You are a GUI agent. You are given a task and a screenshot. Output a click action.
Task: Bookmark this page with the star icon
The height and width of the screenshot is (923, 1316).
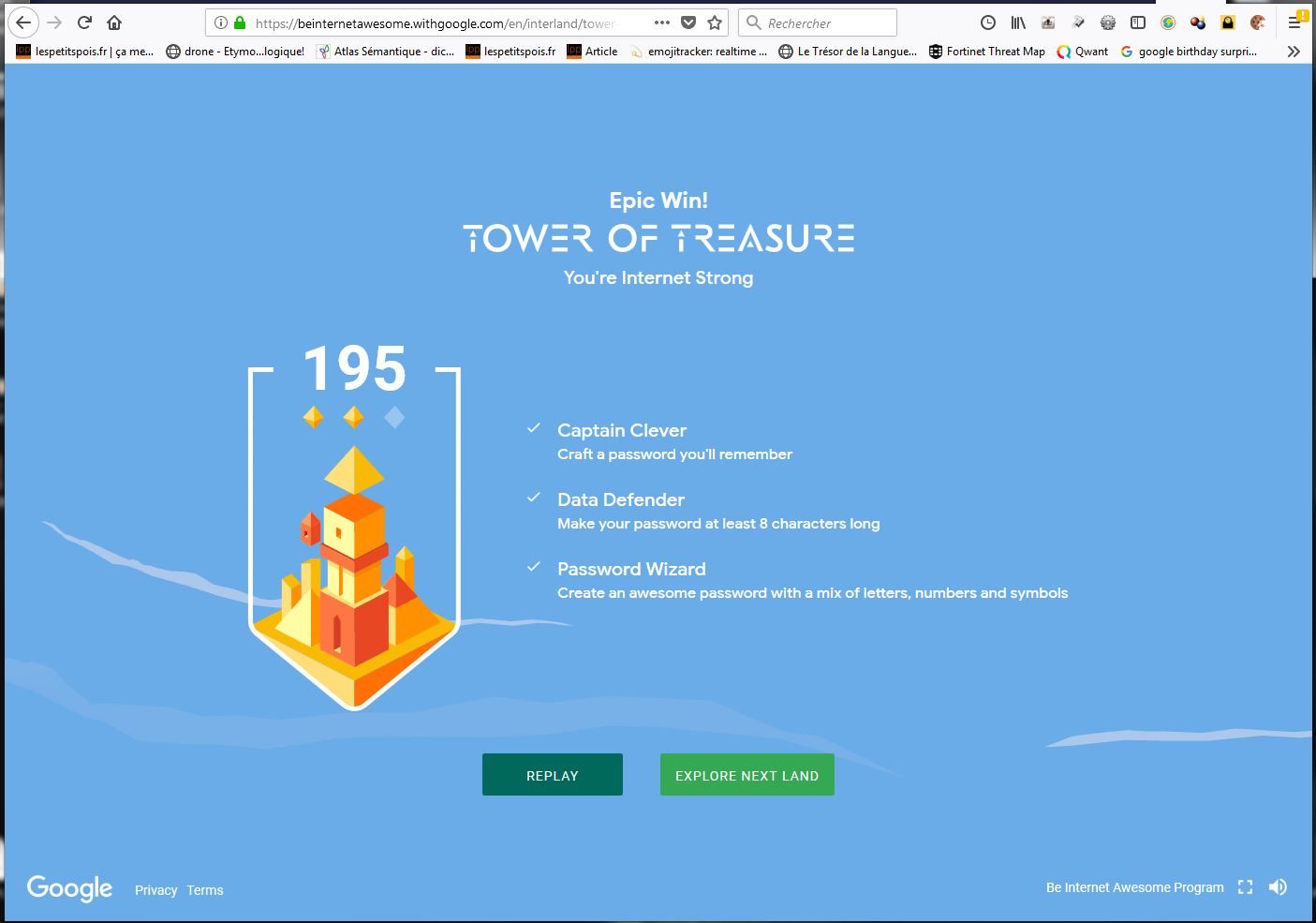715,22
